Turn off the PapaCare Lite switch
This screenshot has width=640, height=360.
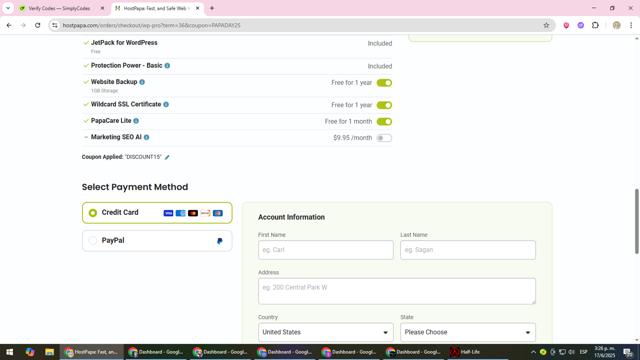[384, 122]
